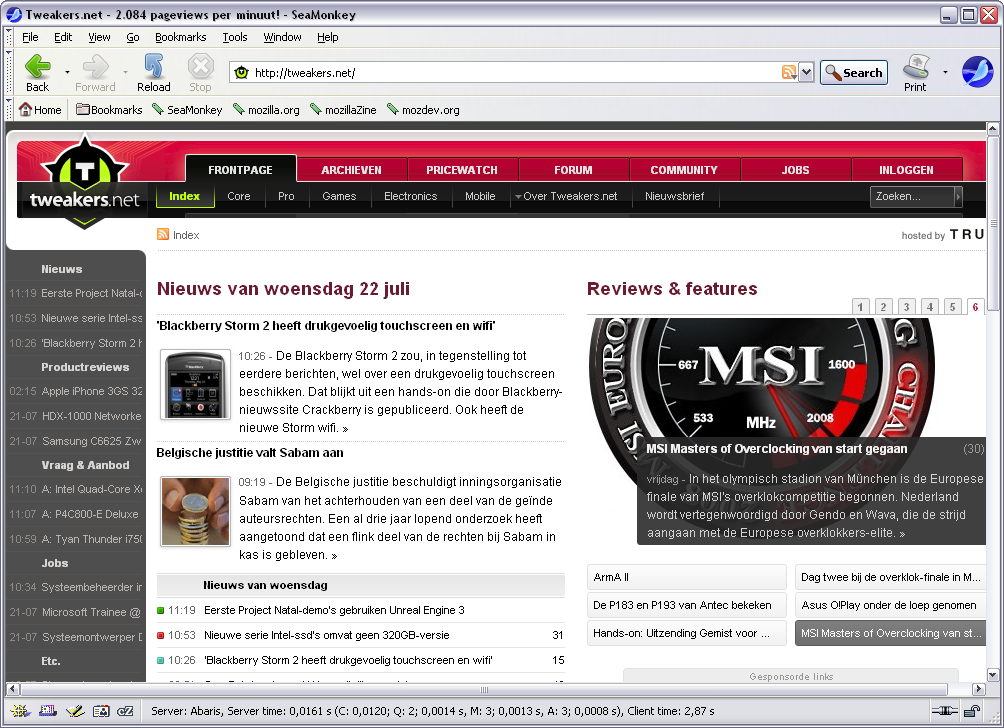Click the vertical scrollbar down arrow
The height and width of the screenshot is (728, 1004).
pyautogui.click(x=992, y=674)
